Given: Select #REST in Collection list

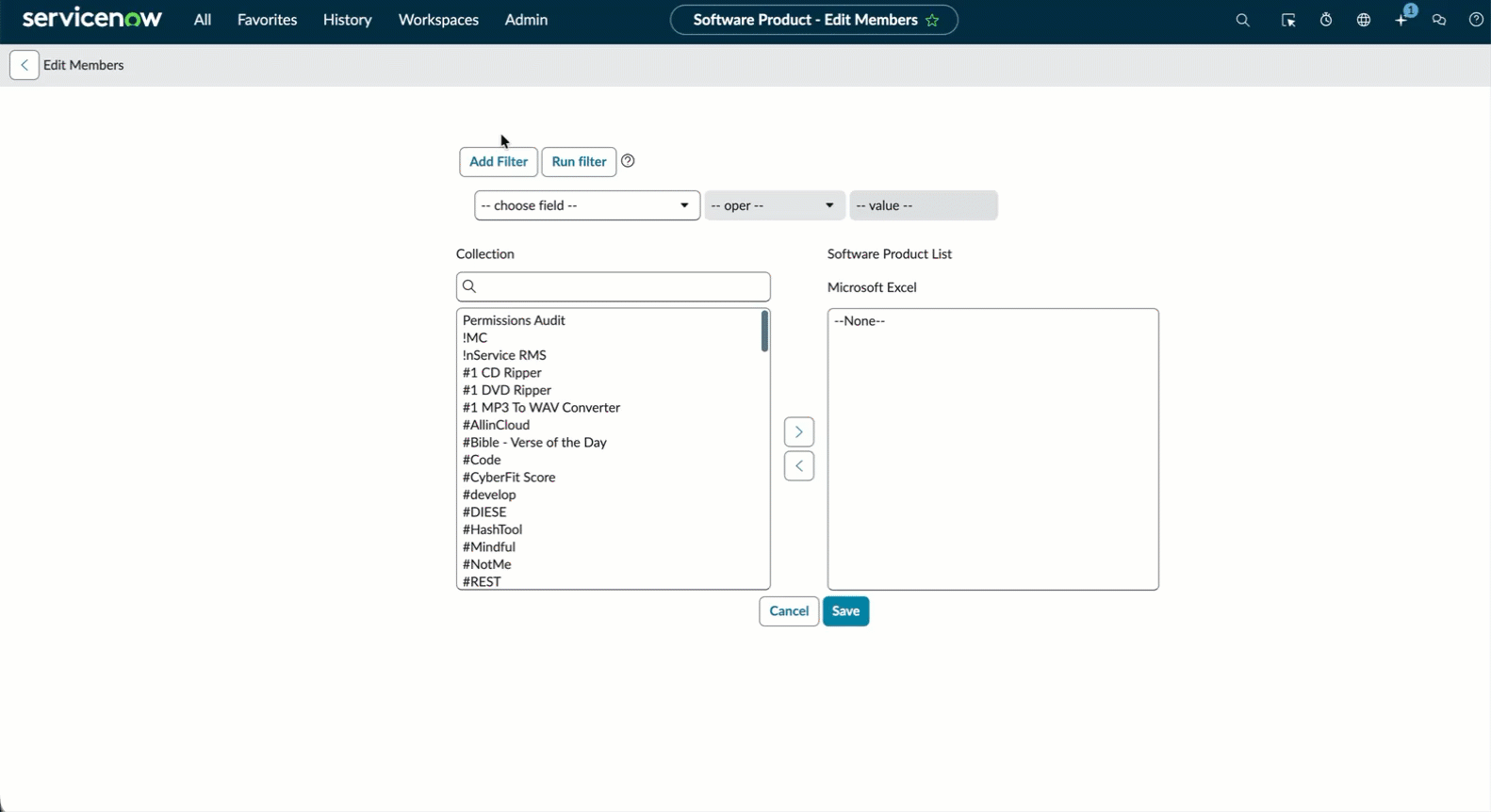Looking at the screenshot, I should pos(482,582).
